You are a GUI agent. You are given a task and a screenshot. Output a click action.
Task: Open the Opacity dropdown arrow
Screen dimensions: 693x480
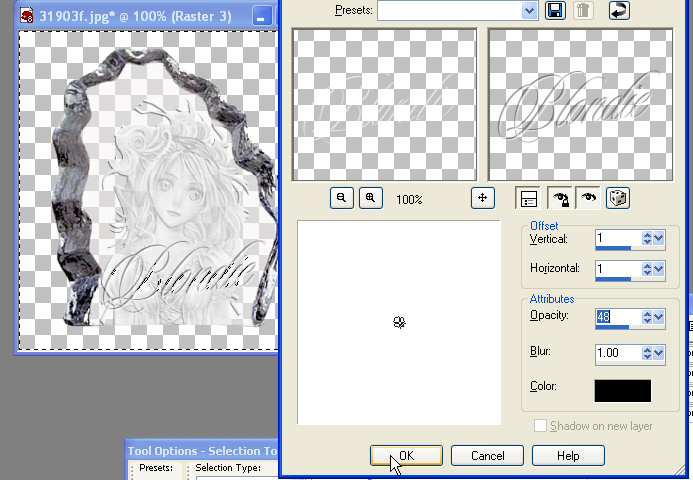click(x=659, y=317)
